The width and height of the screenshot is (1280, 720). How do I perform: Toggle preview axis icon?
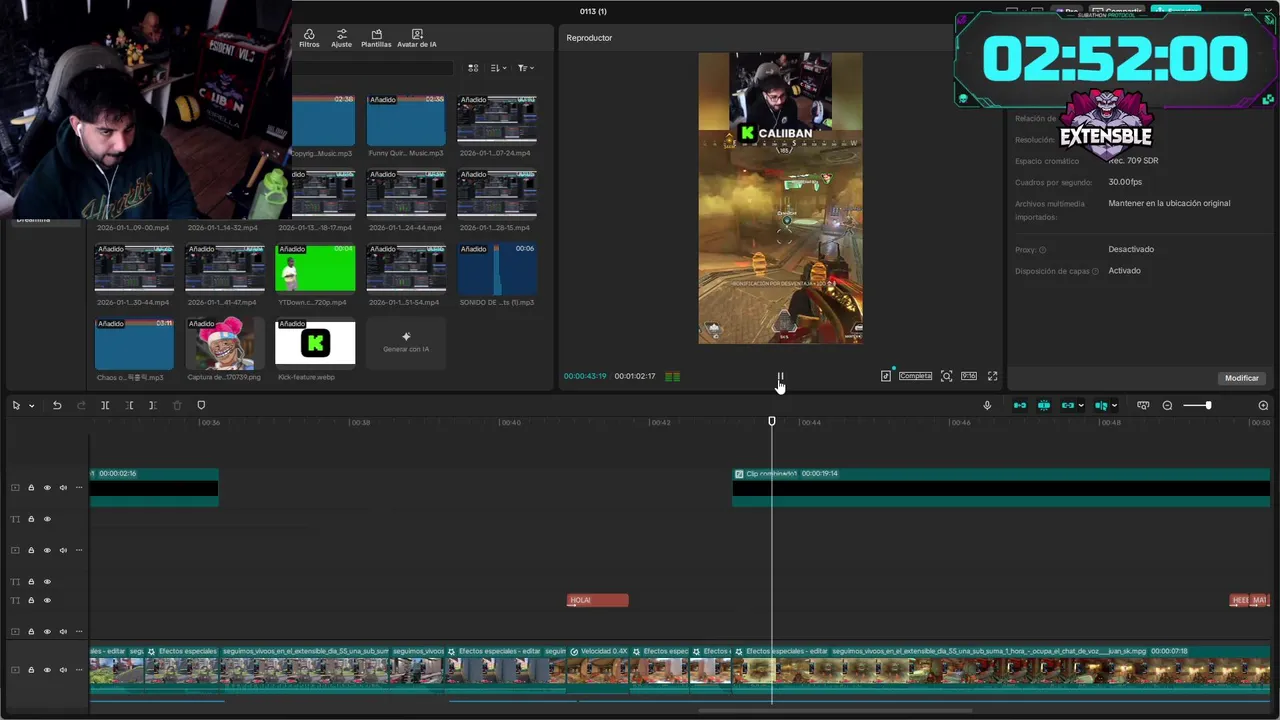point(1101,405)
